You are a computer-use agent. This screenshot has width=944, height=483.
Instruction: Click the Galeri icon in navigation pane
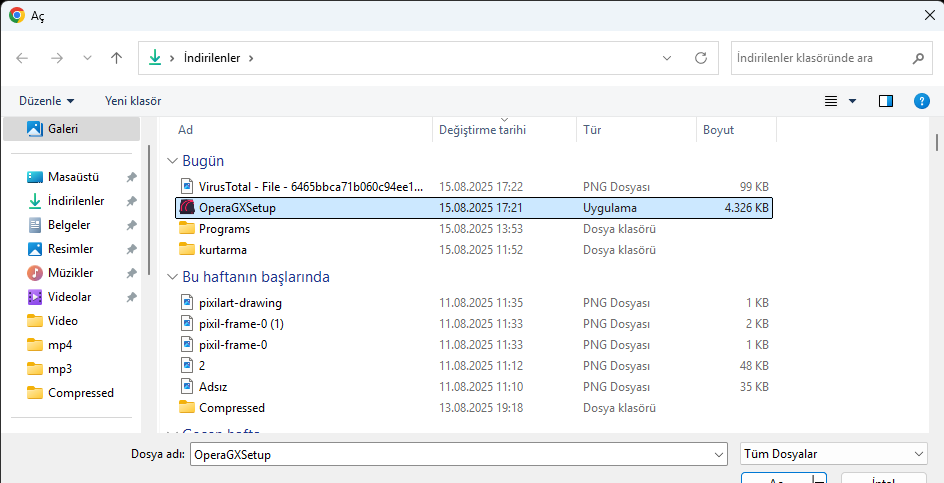pos(35,129)
